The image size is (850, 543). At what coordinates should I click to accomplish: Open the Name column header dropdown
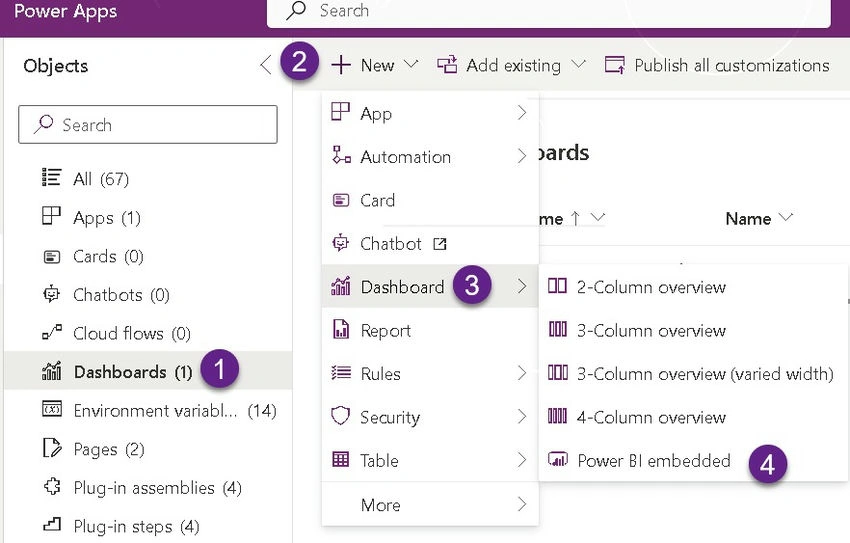pos(785,218)
